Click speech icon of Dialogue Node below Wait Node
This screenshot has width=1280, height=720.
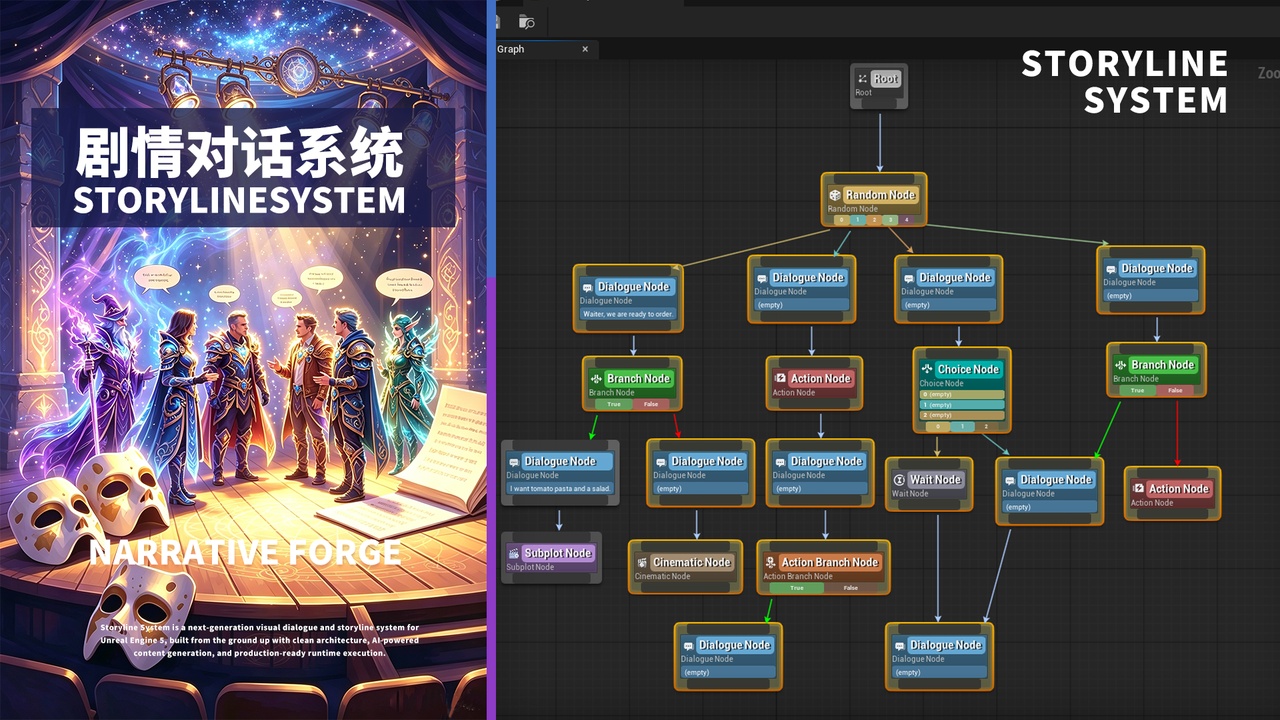(x=900, y=646)
